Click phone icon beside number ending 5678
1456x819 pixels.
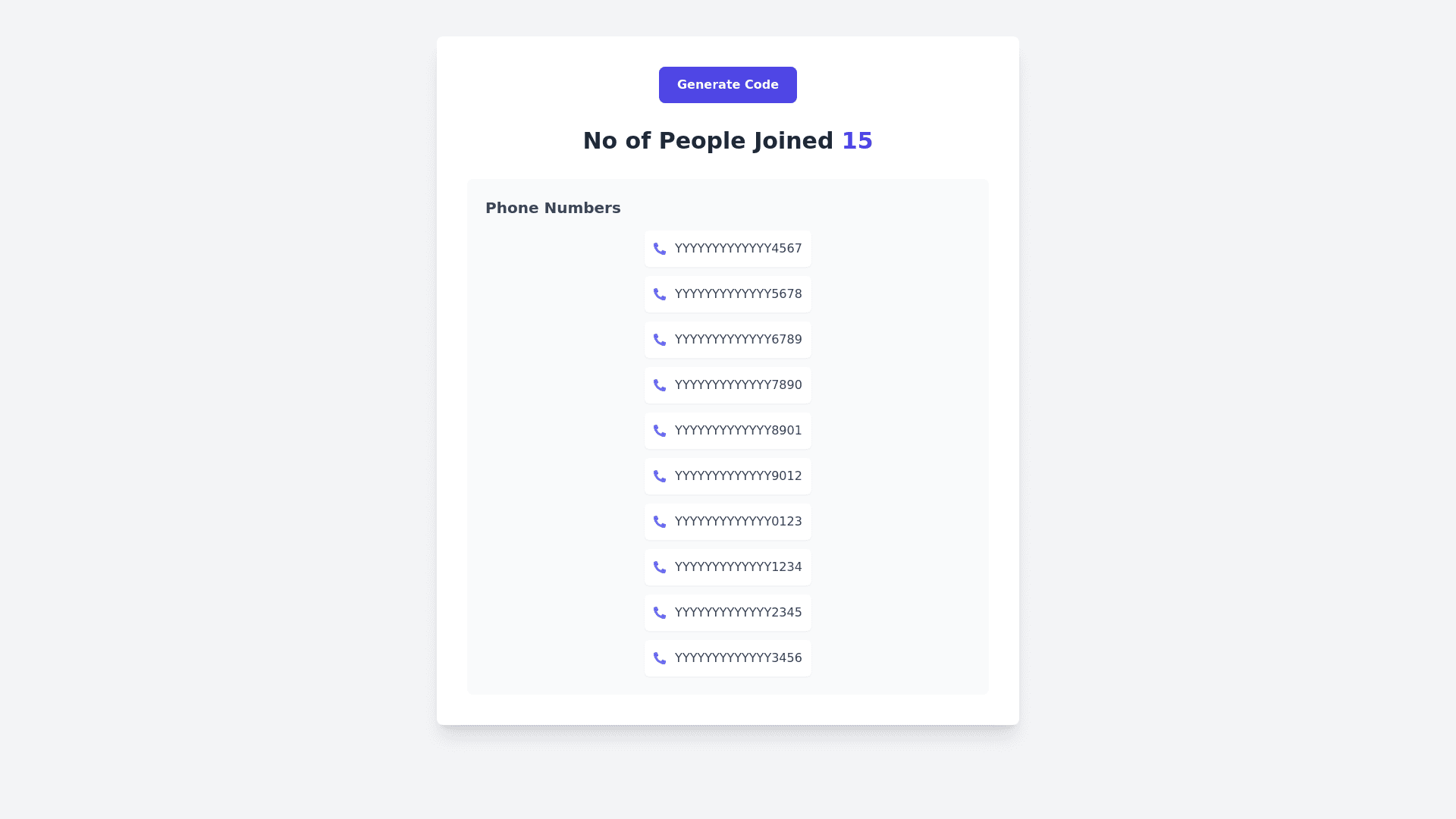(660, 294)
